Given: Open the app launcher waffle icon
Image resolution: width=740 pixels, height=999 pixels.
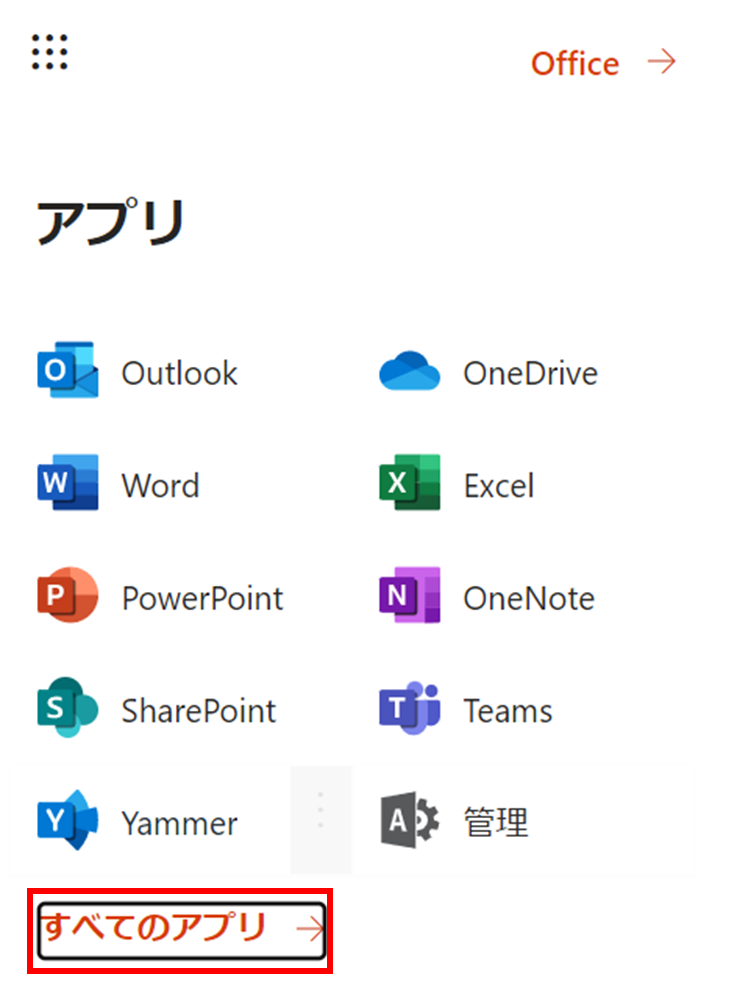Looking at the screenshot, I should 50,52.
